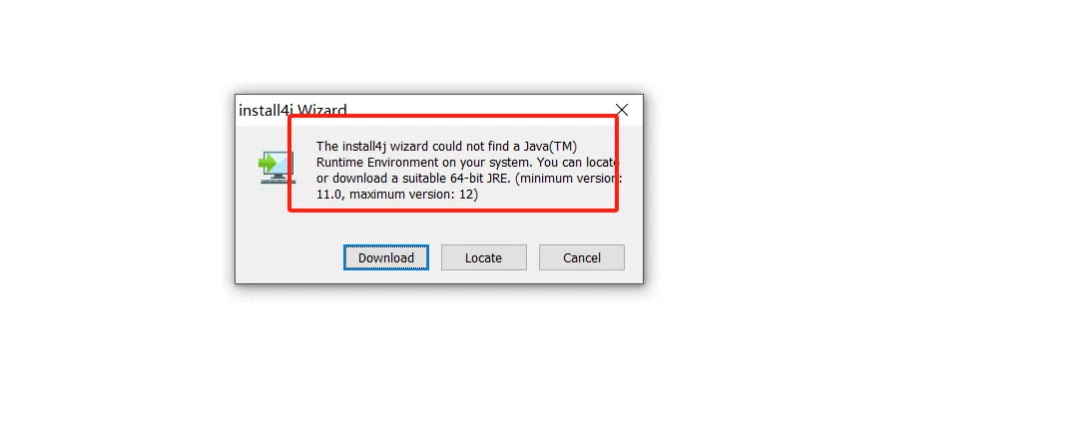Click the Download button
1080x448 pixels.
click(386, 258)
